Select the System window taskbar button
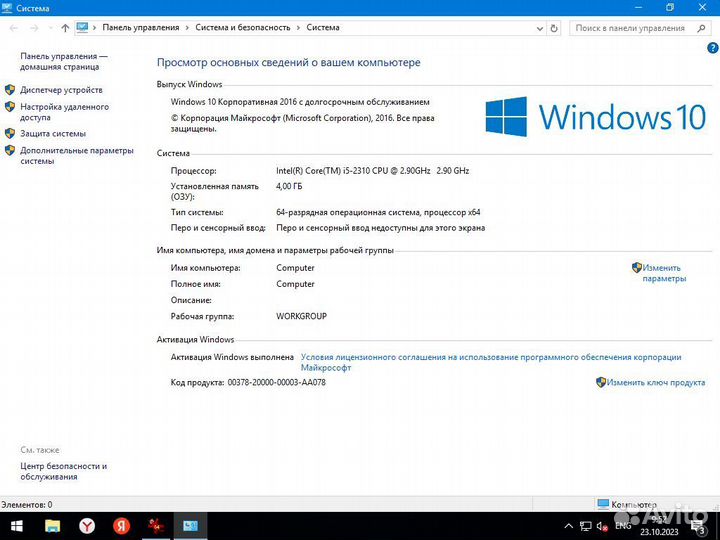The image size is (720, 540). [190, 526]
